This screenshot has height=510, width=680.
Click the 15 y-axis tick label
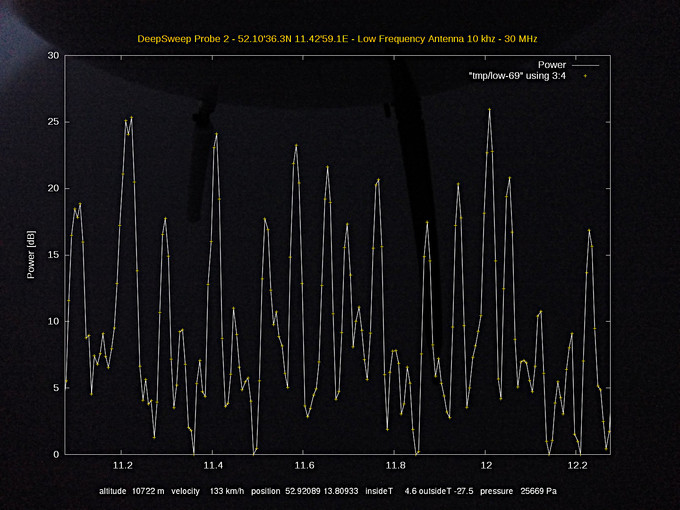[x=53, y=255]
